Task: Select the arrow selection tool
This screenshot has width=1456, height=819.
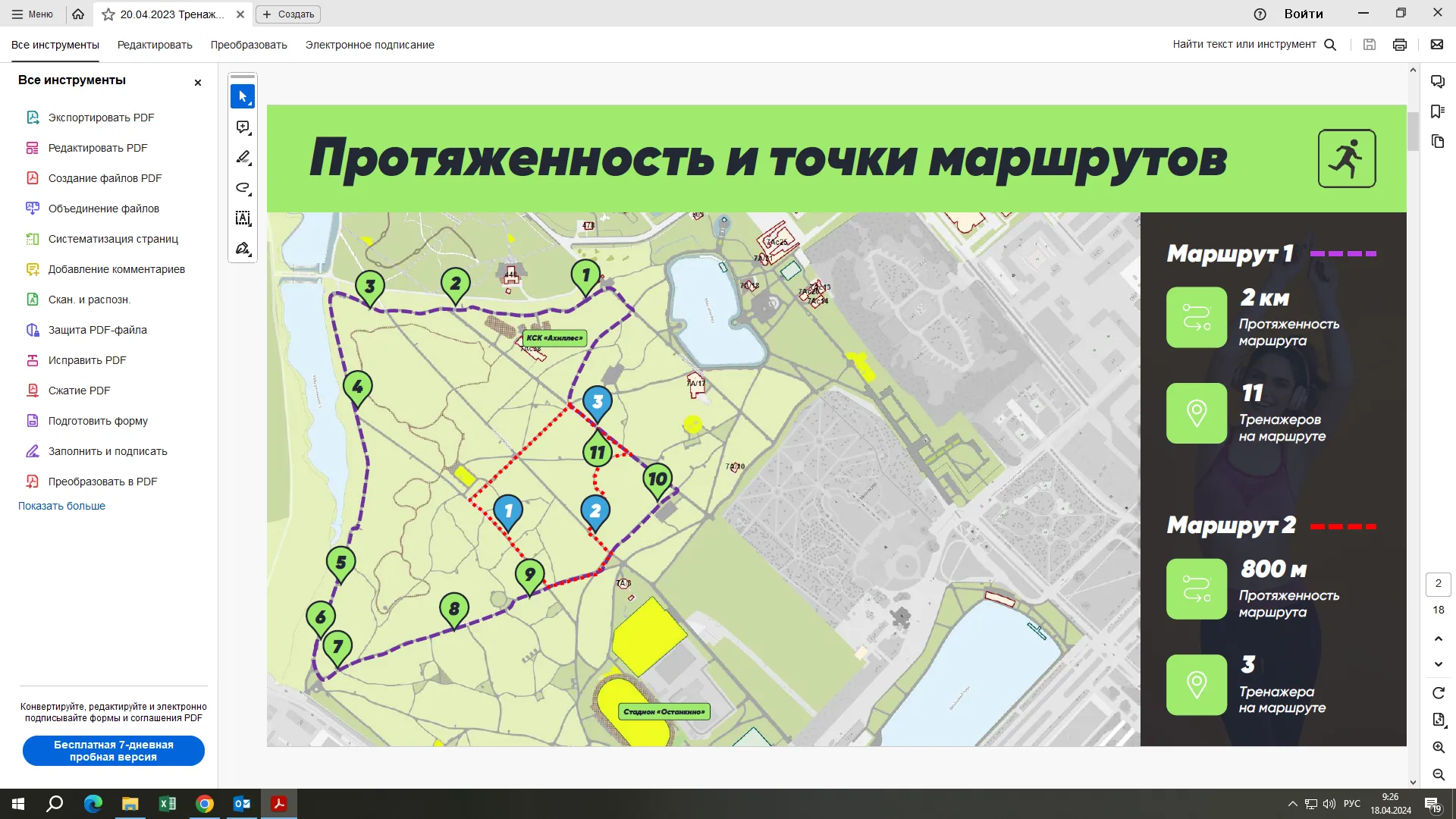Action: [x=243, y=96]
